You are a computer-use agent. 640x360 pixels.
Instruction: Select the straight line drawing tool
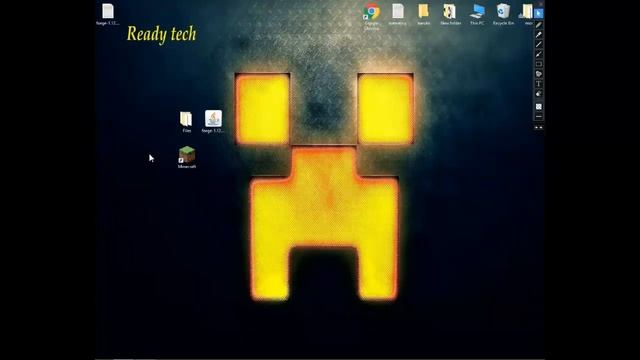point(539,44)
